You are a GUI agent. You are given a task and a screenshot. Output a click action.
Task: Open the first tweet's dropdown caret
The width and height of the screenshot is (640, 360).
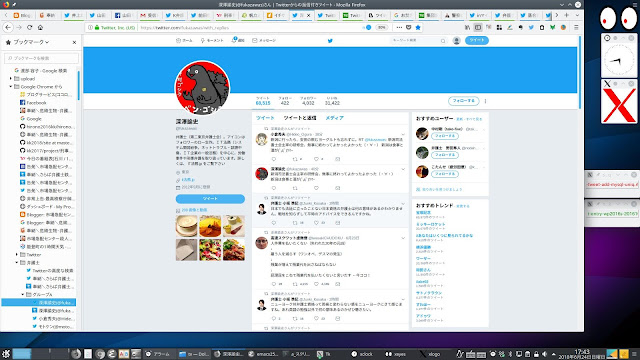[x=403, y=134]
